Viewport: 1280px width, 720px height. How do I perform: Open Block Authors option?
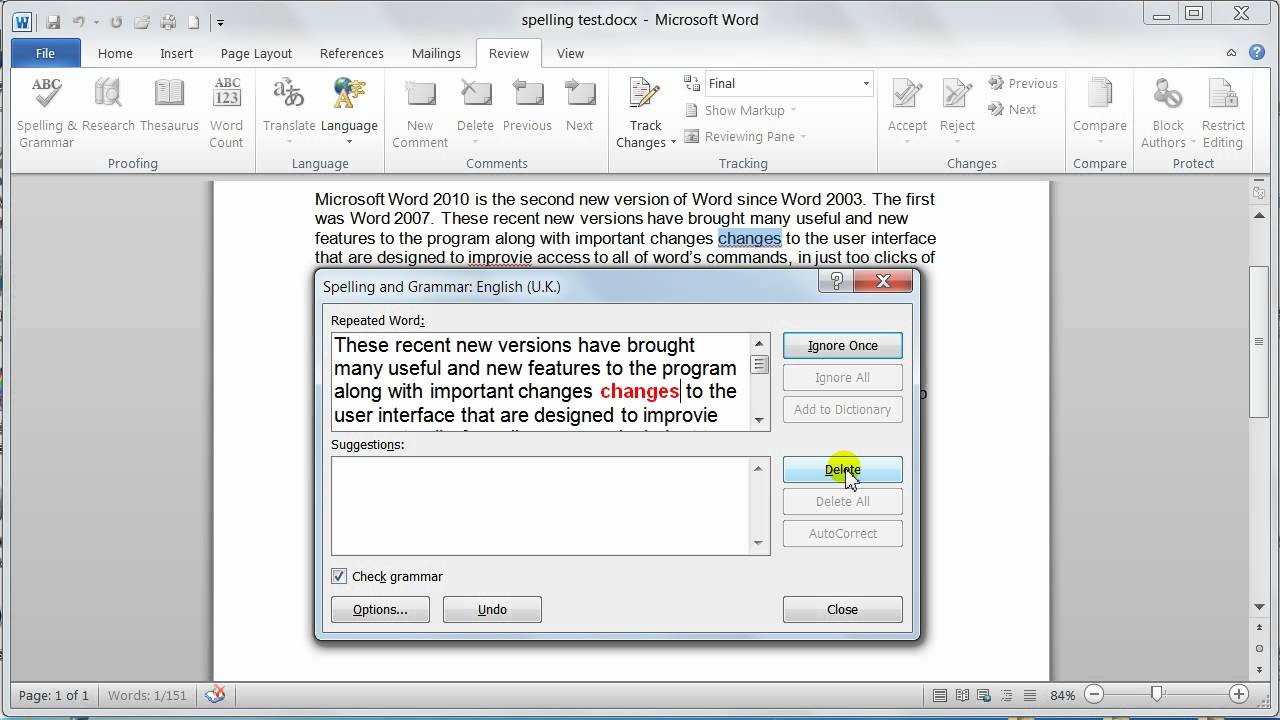(1168, 113)
